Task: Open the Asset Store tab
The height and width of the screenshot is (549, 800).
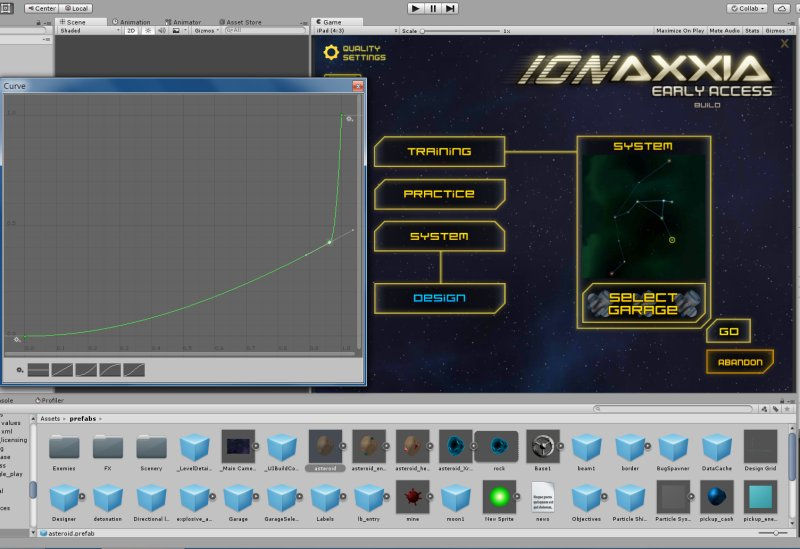Action: pos(240,22)
